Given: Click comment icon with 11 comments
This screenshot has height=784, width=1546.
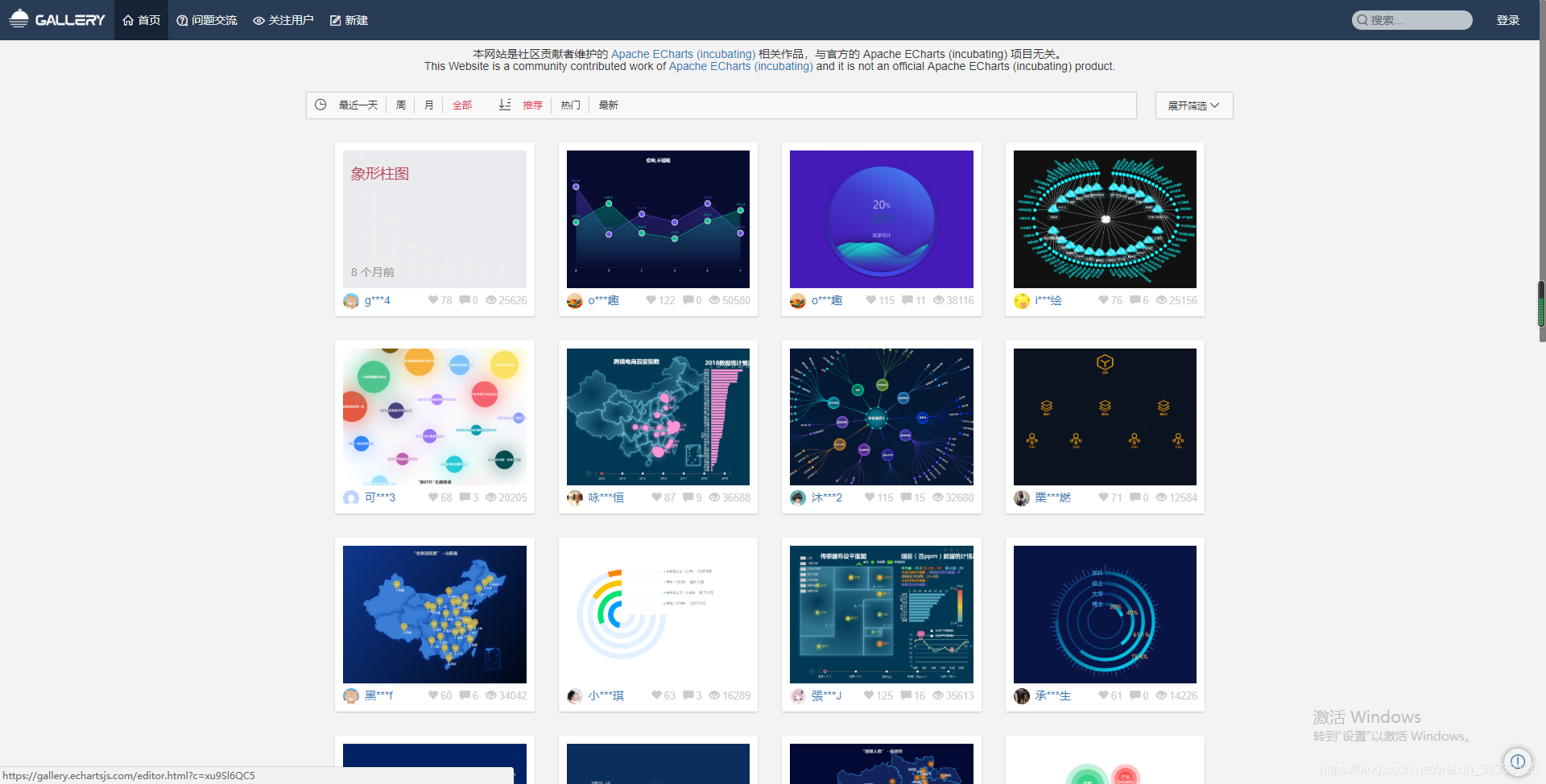Looking at the screenshot, I should [907, 300].
